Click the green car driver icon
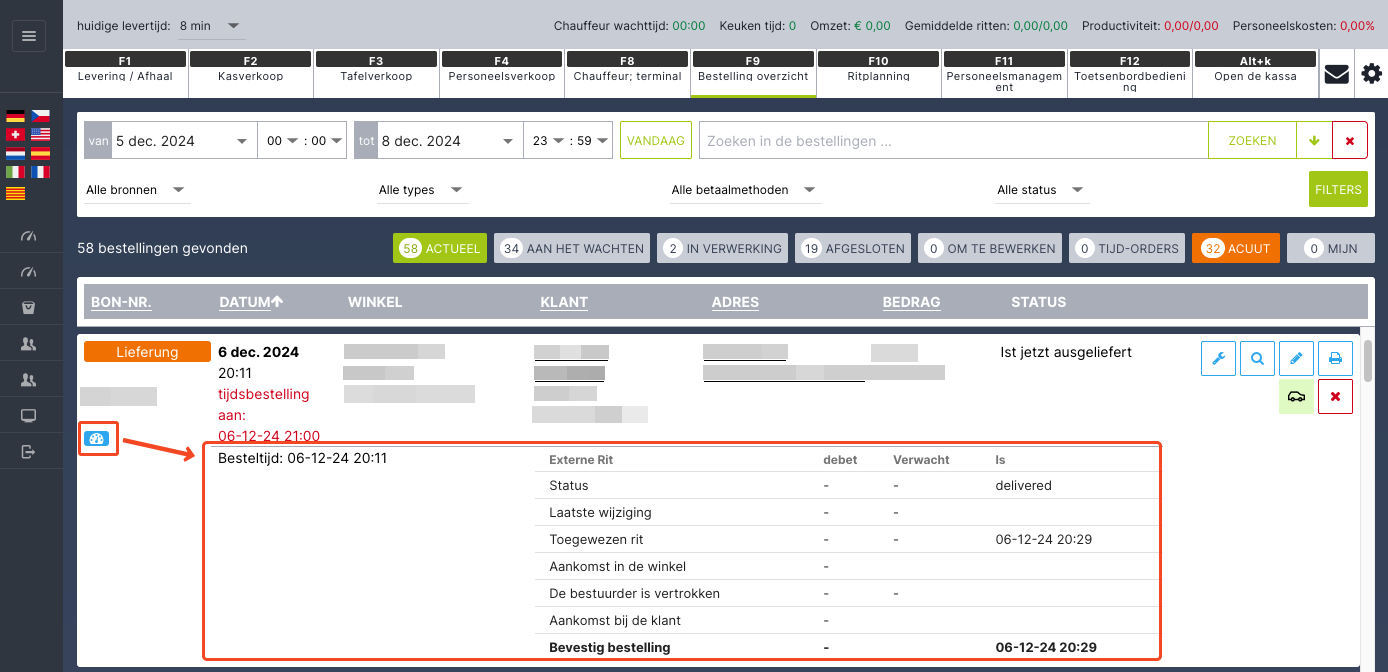 1296,396
